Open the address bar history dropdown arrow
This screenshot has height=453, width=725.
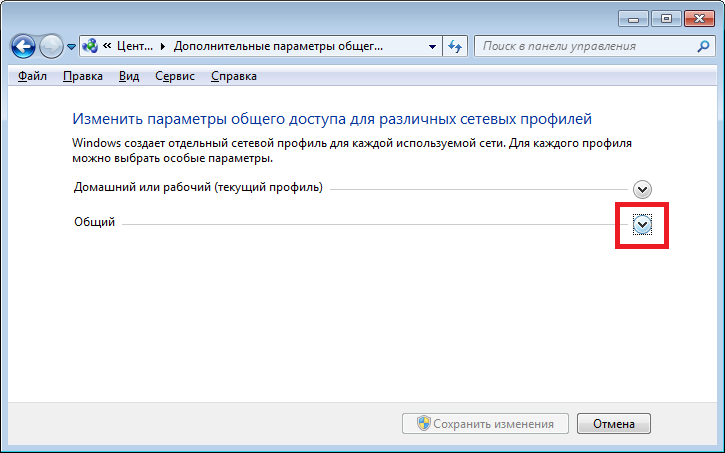click(x=432, y=46)
